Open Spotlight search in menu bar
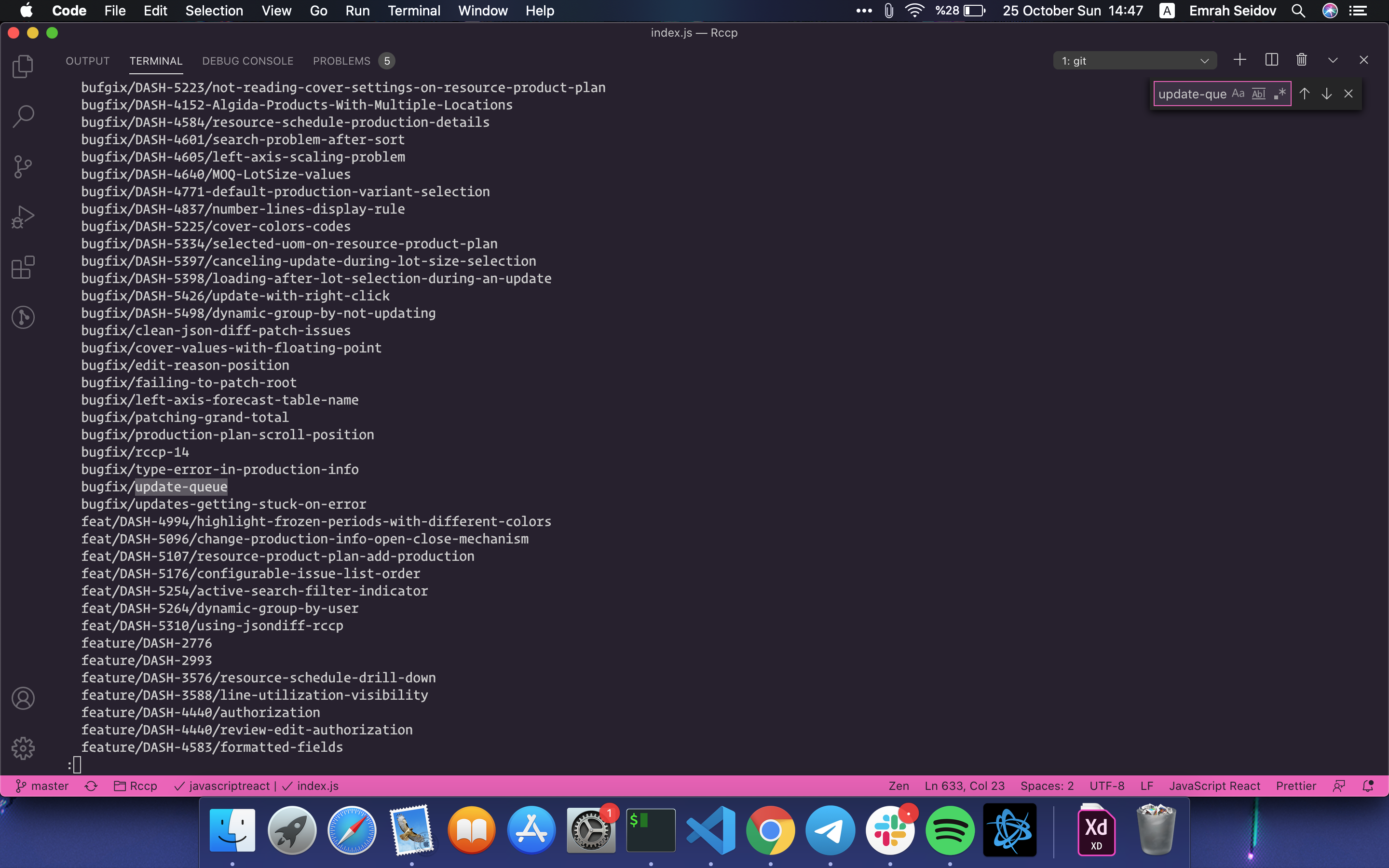This screenshot has height=868, width=1389. [1298, 10]
